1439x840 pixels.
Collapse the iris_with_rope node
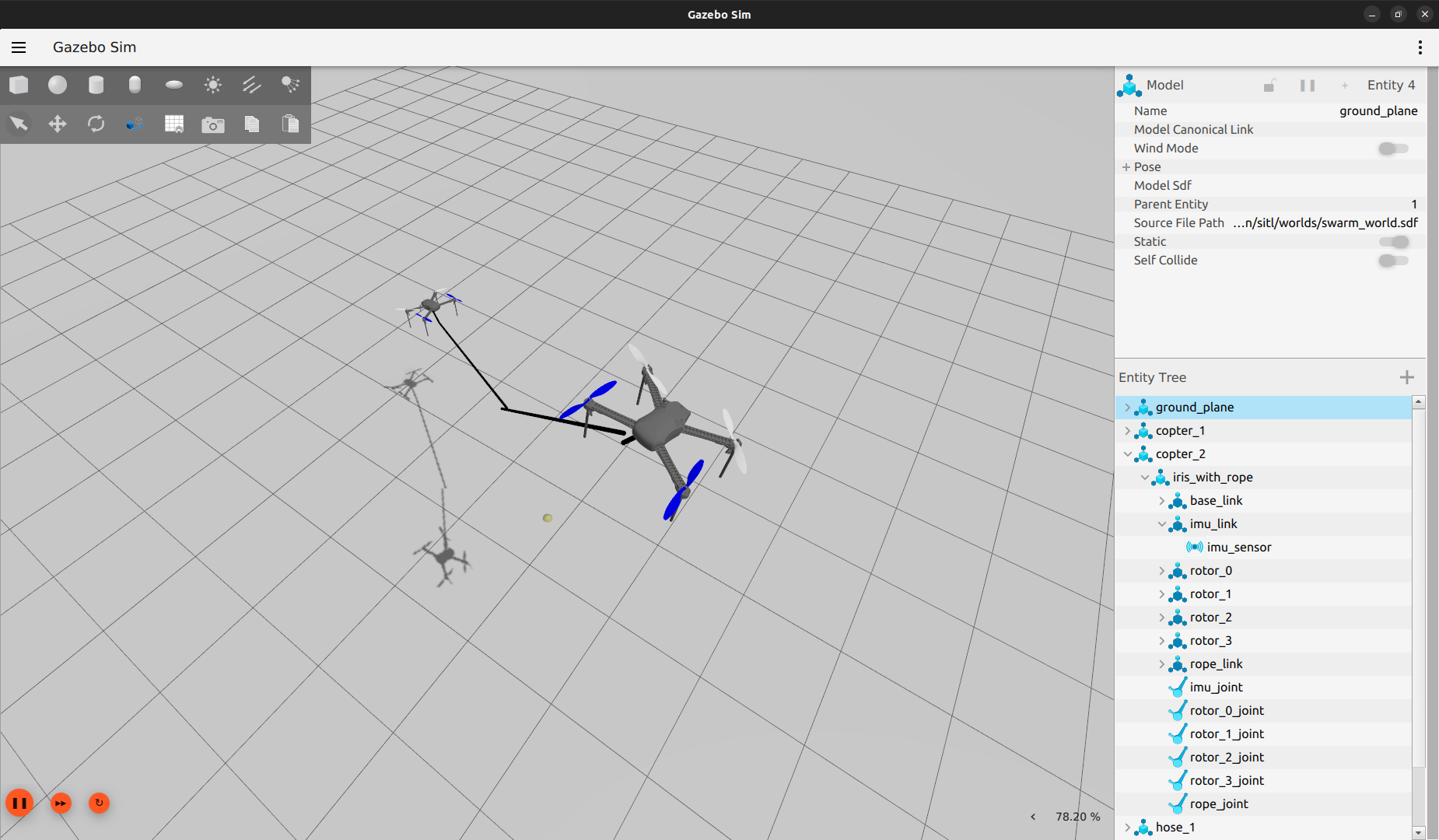tap(1144, 478)
